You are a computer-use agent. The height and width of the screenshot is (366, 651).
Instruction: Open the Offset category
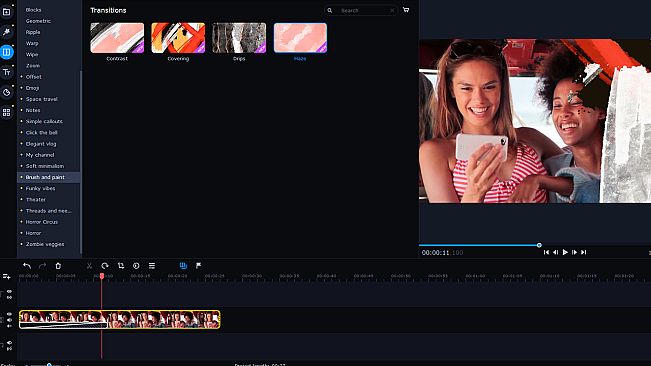(33, 77)
